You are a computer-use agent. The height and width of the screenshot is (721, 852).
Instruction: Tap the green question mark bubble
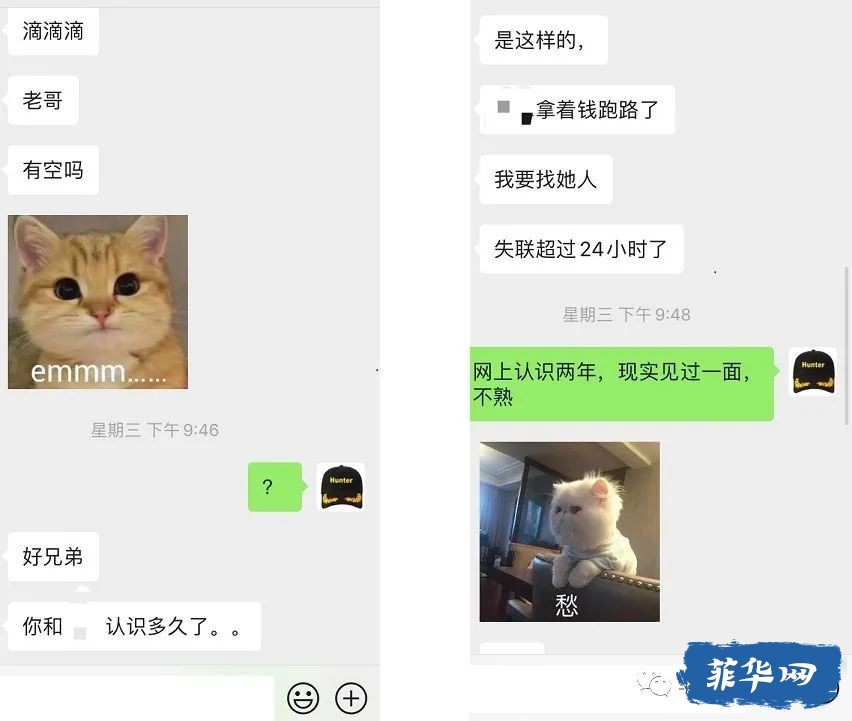(276, 487)
